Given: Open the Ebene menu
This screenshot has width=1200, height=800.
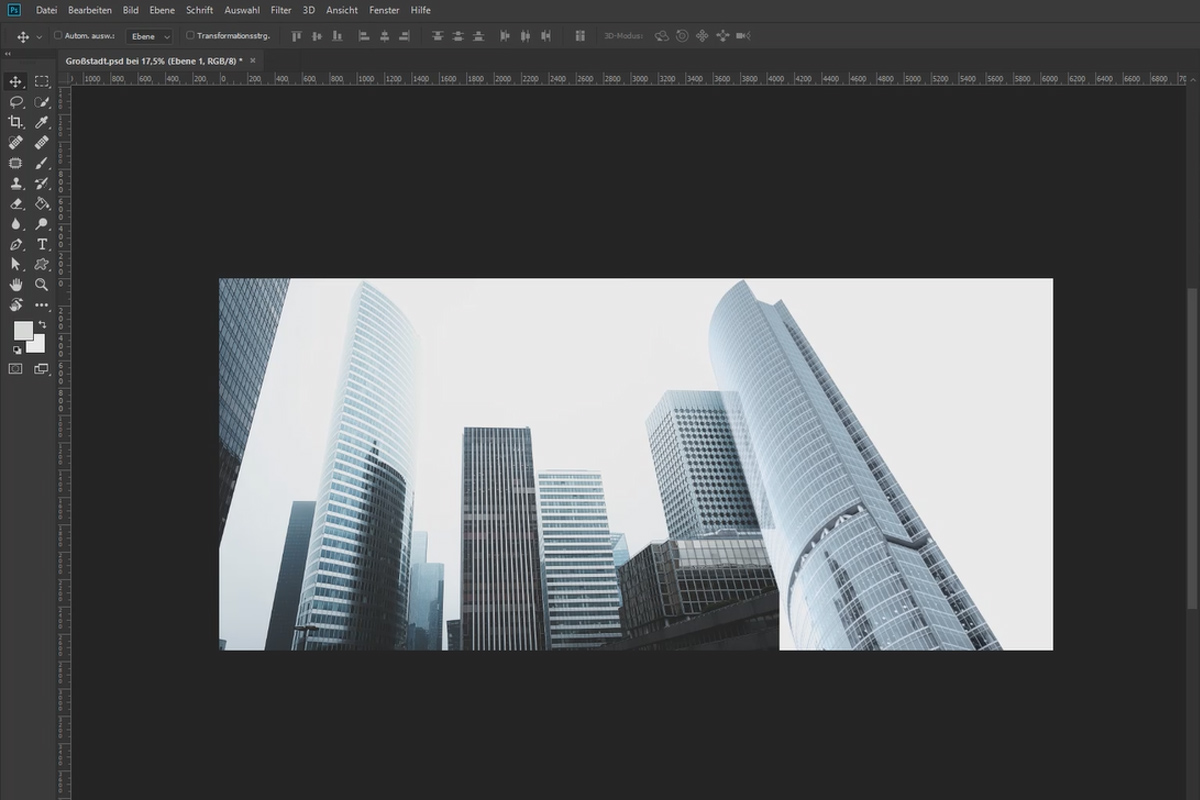Looking at the screenshot, I should click(x=162, y=10).
